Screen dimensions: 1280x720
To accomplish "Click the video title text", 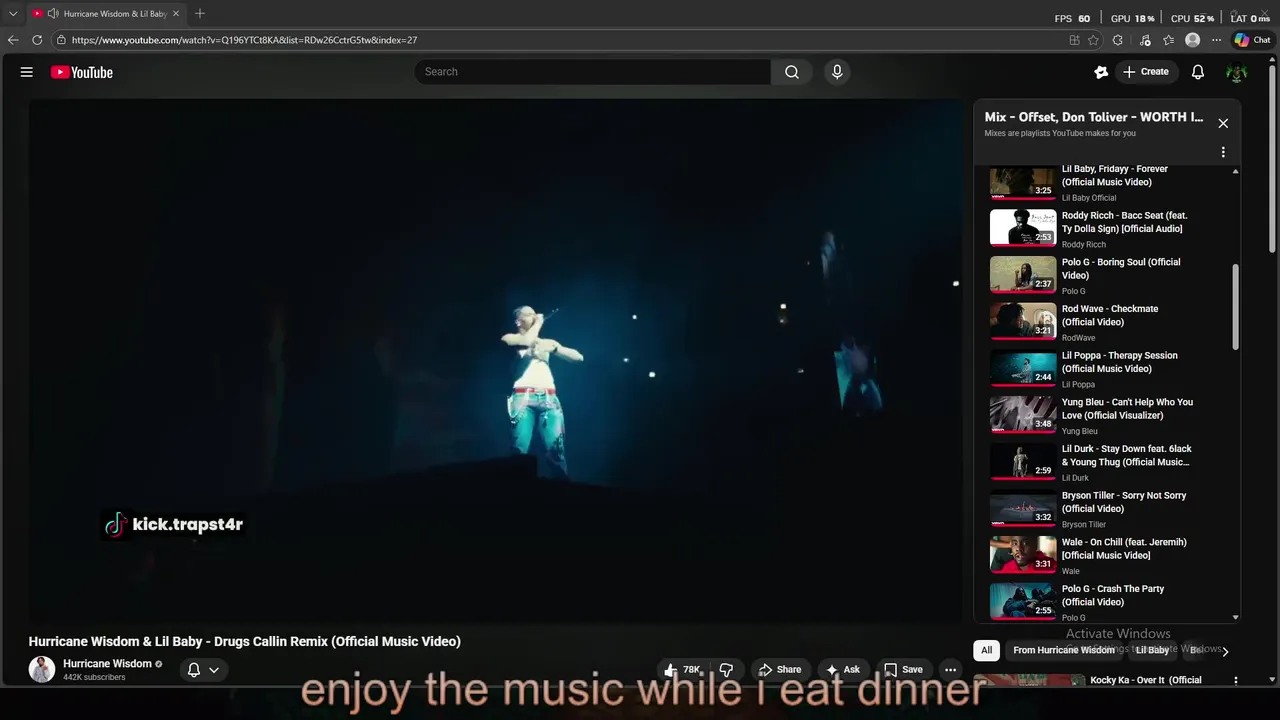I will tap(244, 642).
